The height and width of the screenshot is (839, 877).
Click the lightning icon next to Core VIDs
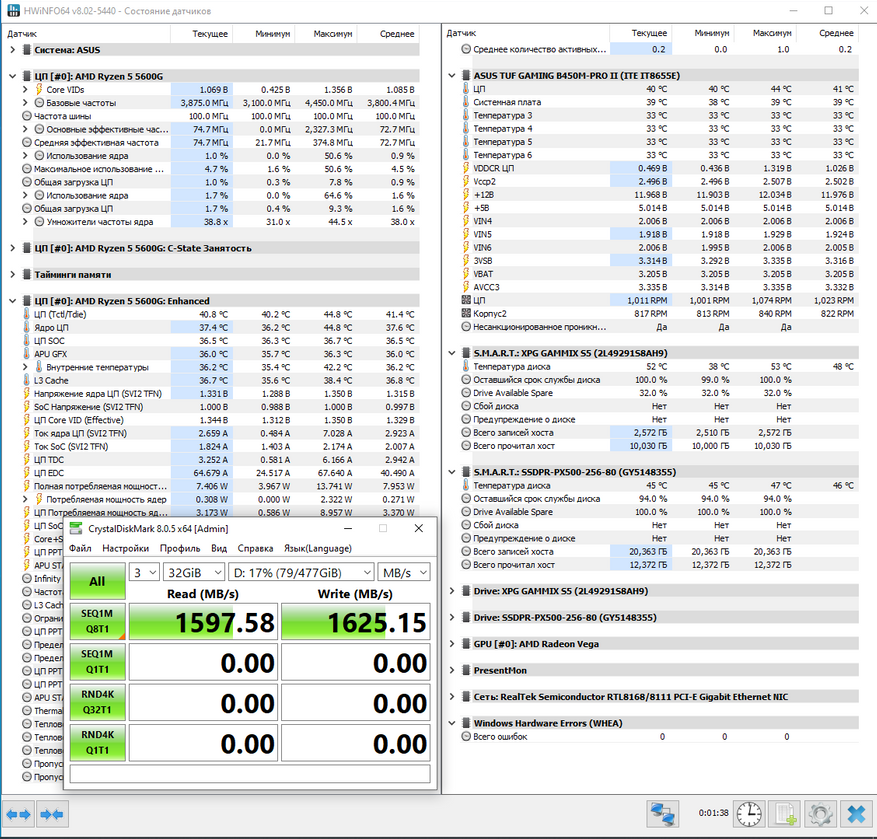coord(39,89)
